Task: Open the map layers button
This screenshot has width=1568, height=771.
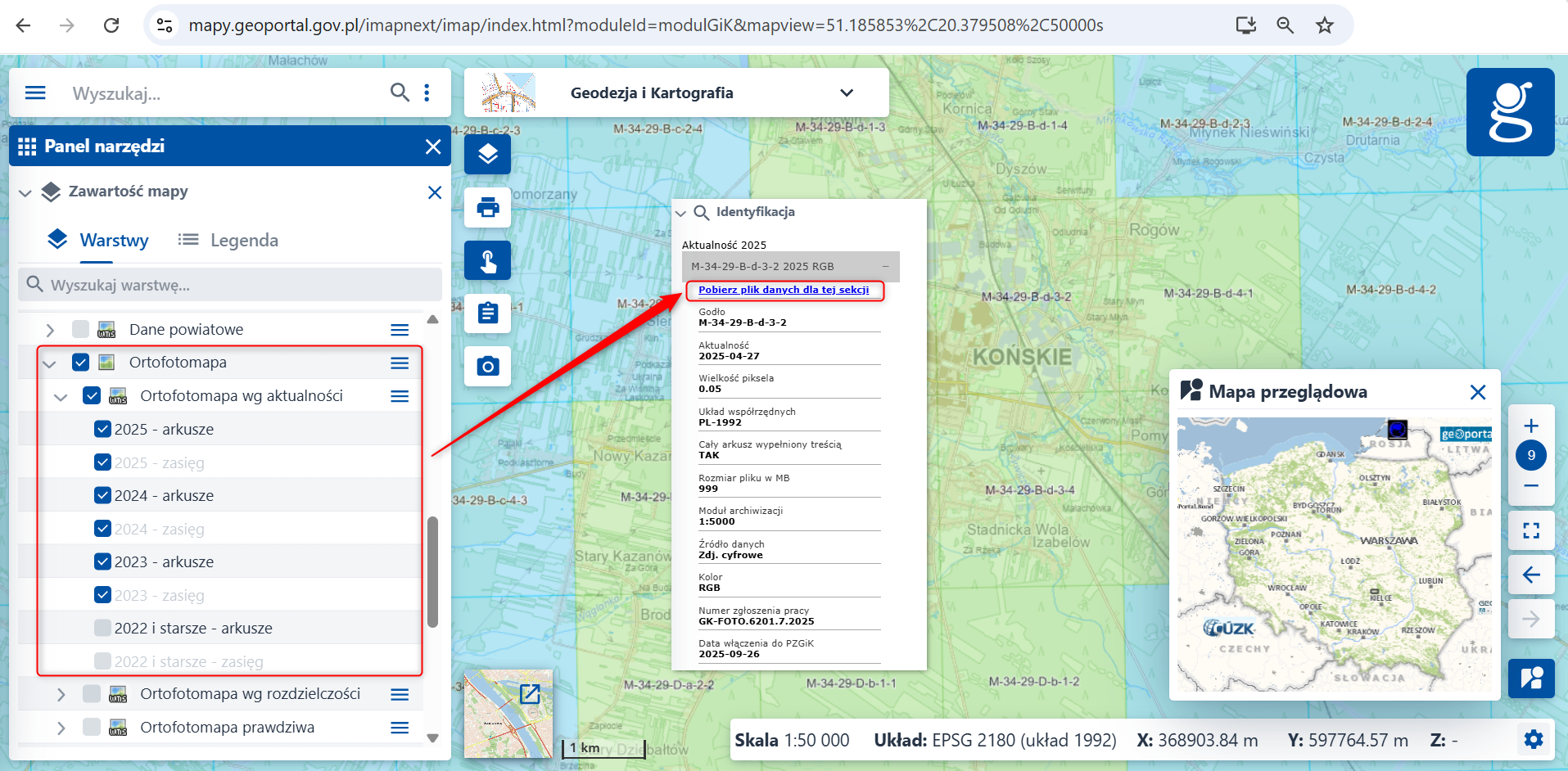Action: tap(487, 154)
